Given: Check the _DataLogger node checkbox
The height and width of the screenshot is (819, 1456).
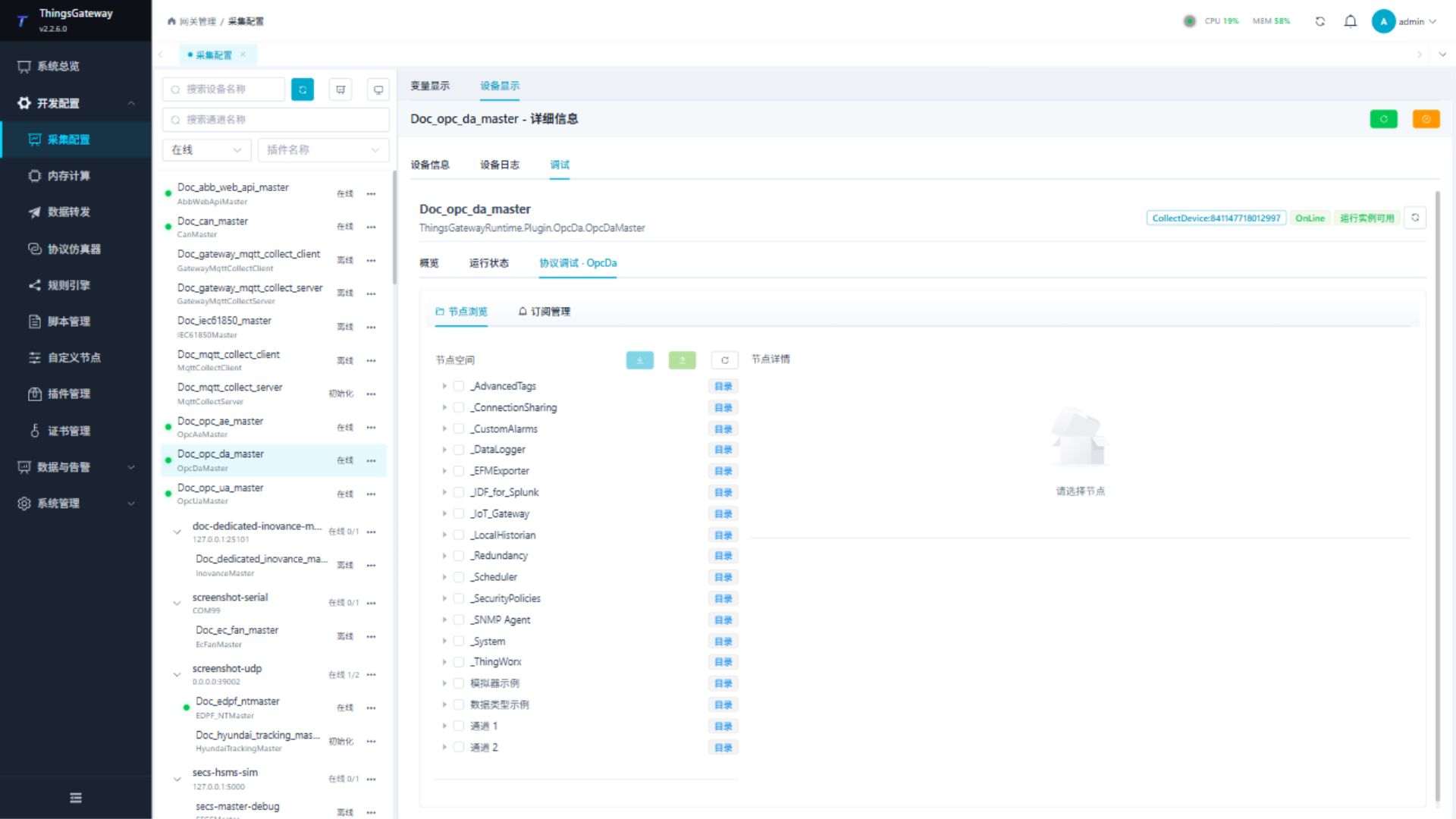Looking at the screenshot, I should (458, 450).
